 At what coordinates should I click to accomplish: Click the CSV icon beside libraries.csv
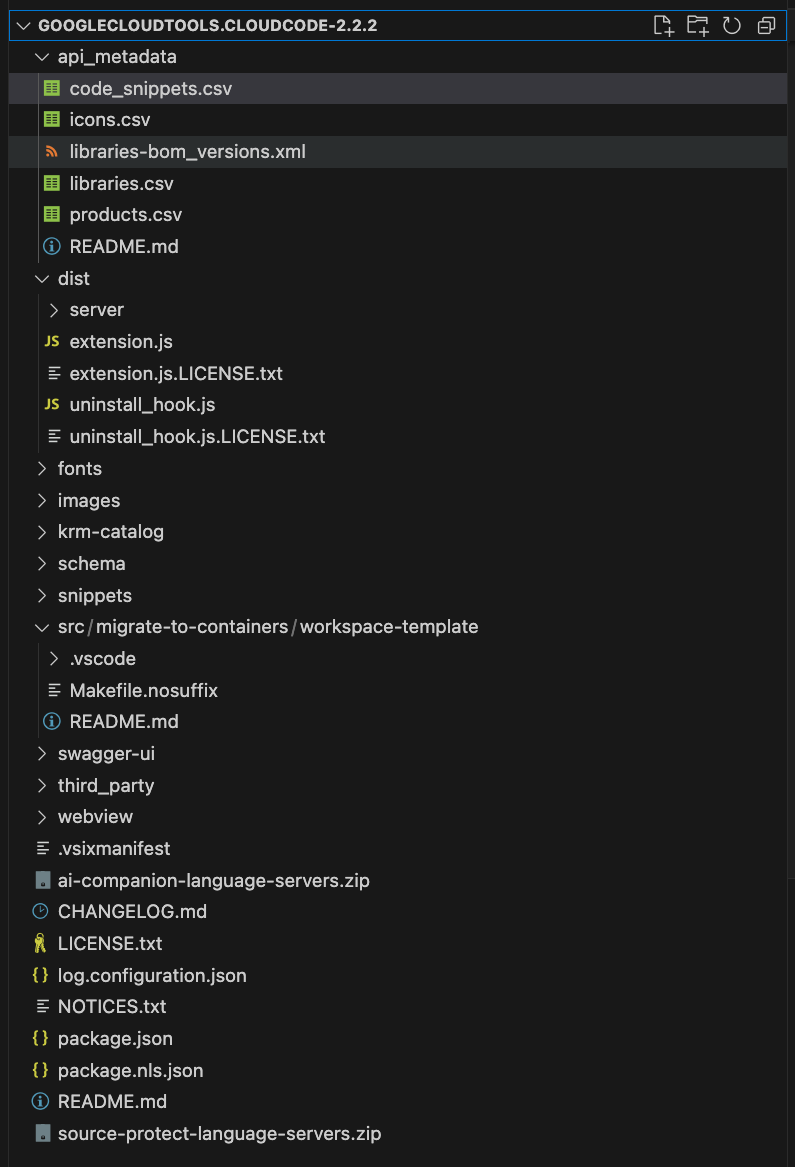pyautogui.click(x=51, y=183)
